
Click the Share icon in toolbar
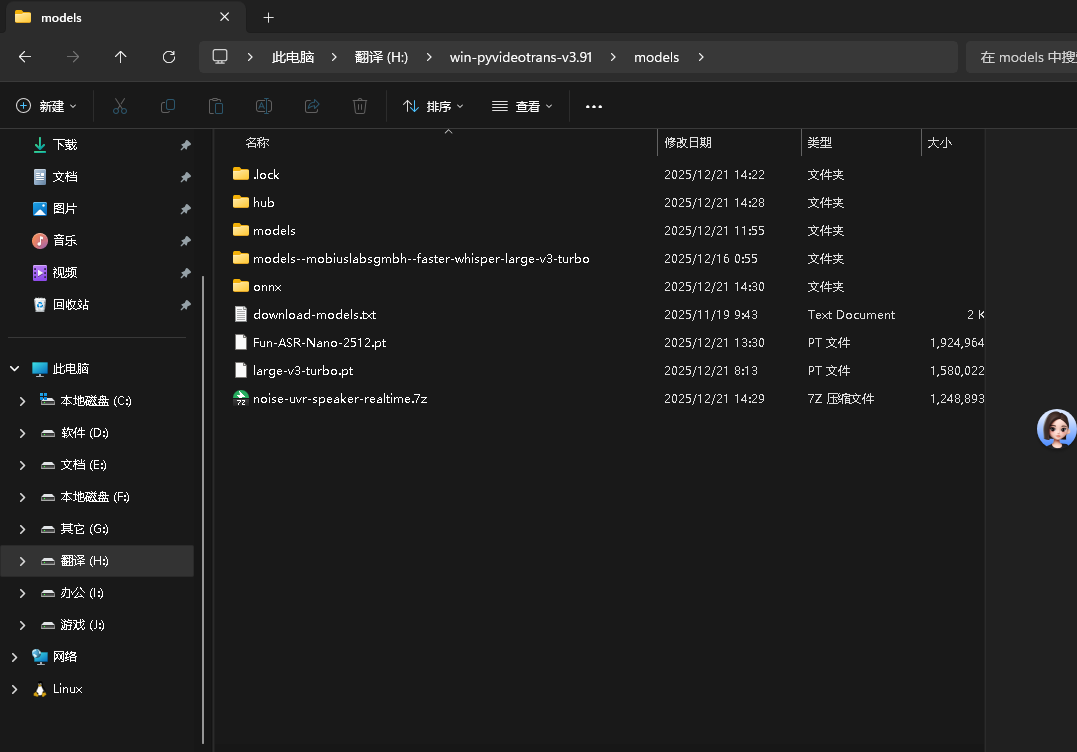pos(312,106)
